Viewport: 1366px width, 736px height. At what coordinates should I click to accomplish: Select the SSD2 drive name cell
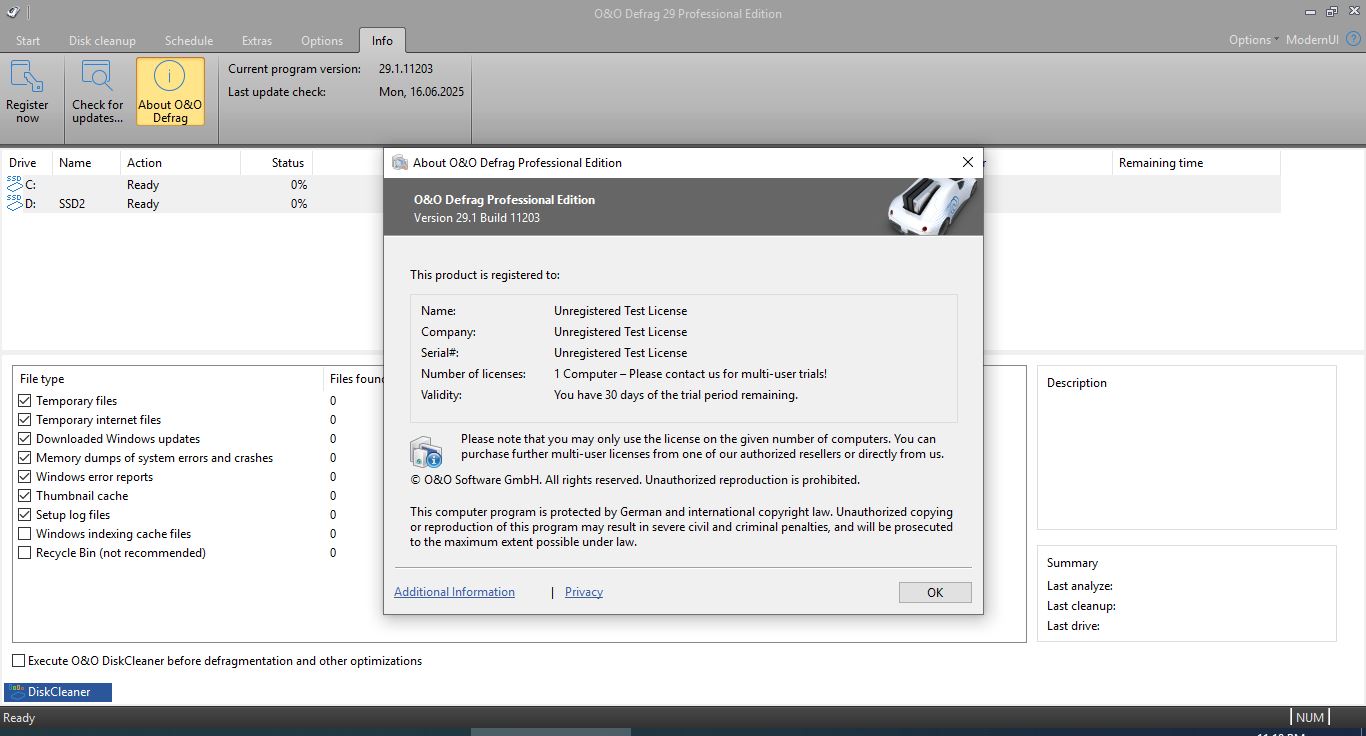(72, 204)
